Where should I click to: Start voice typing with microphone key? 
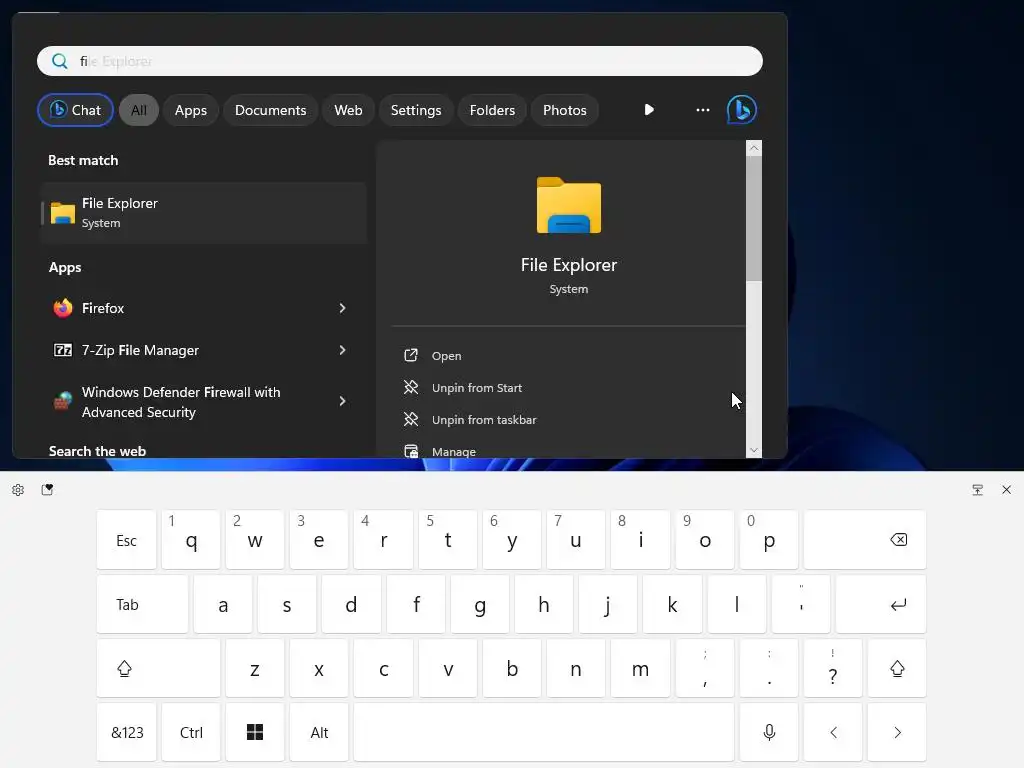coord(769,732)
